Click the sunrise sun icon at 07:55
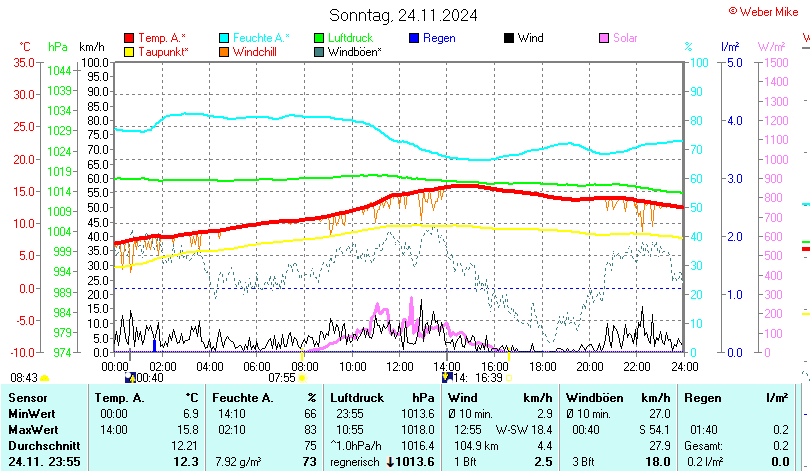 (303, 378)
